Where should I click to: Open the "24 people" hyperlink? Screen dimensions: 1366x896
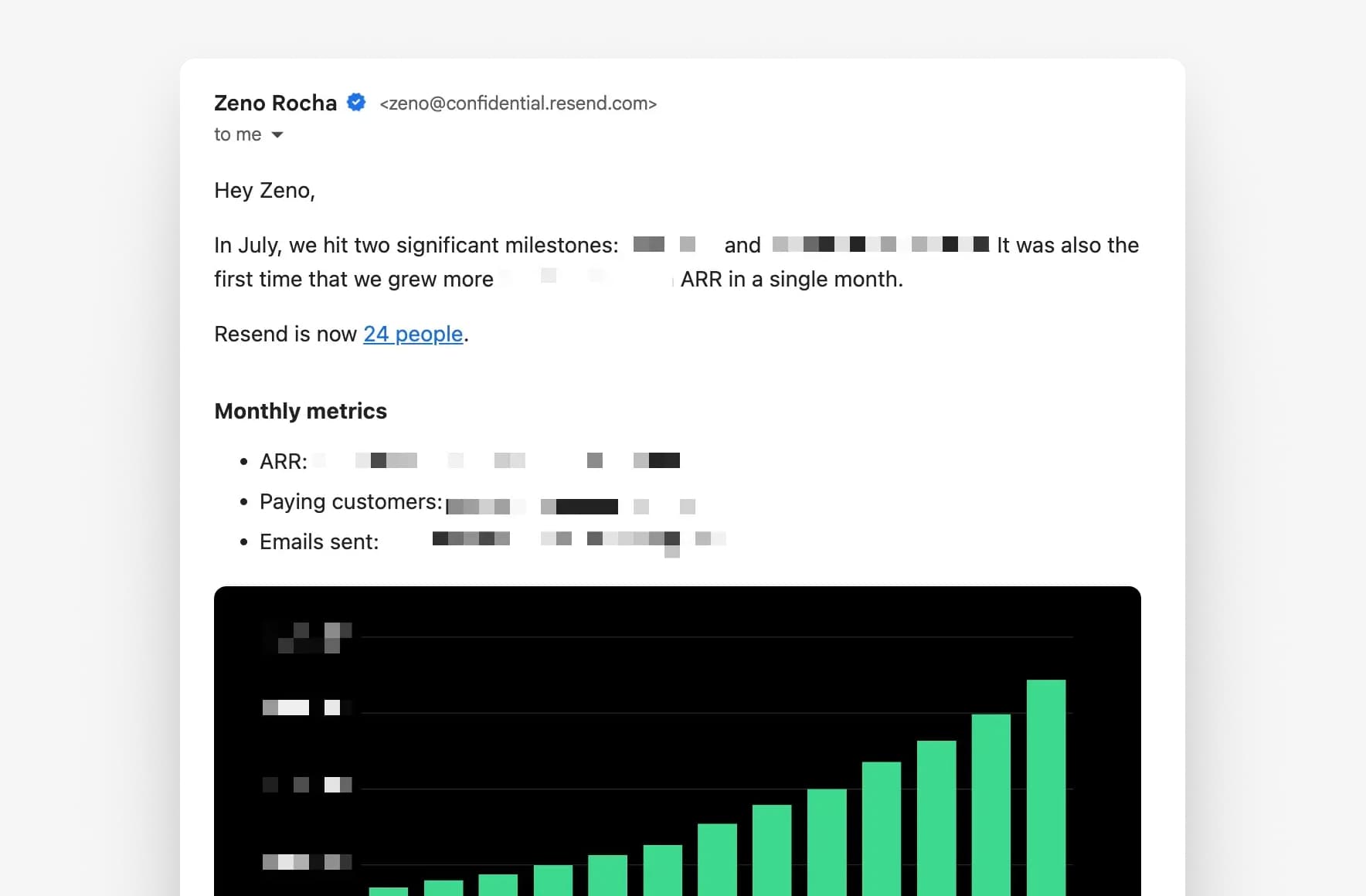click(413, 334)
